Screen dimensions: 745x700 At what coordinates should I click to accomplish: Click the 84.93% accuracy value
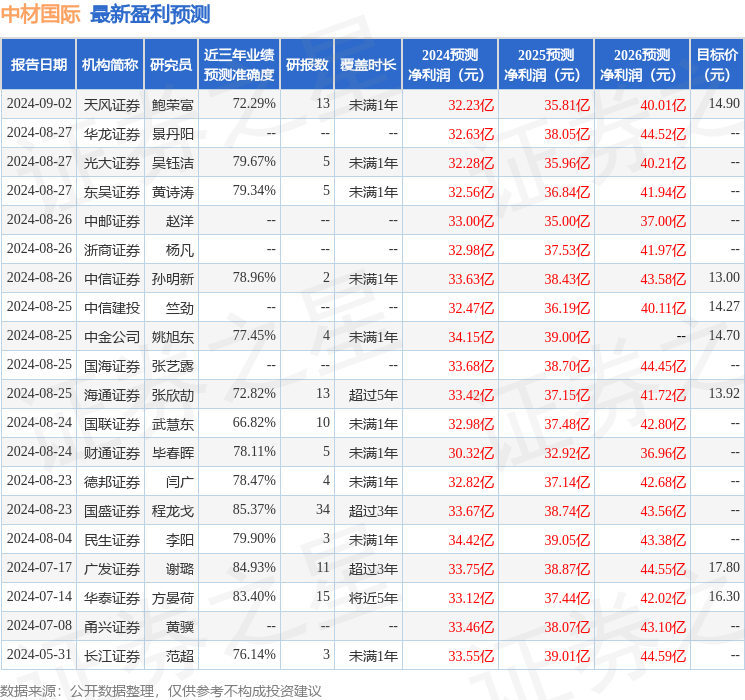[x=254, y=567]
